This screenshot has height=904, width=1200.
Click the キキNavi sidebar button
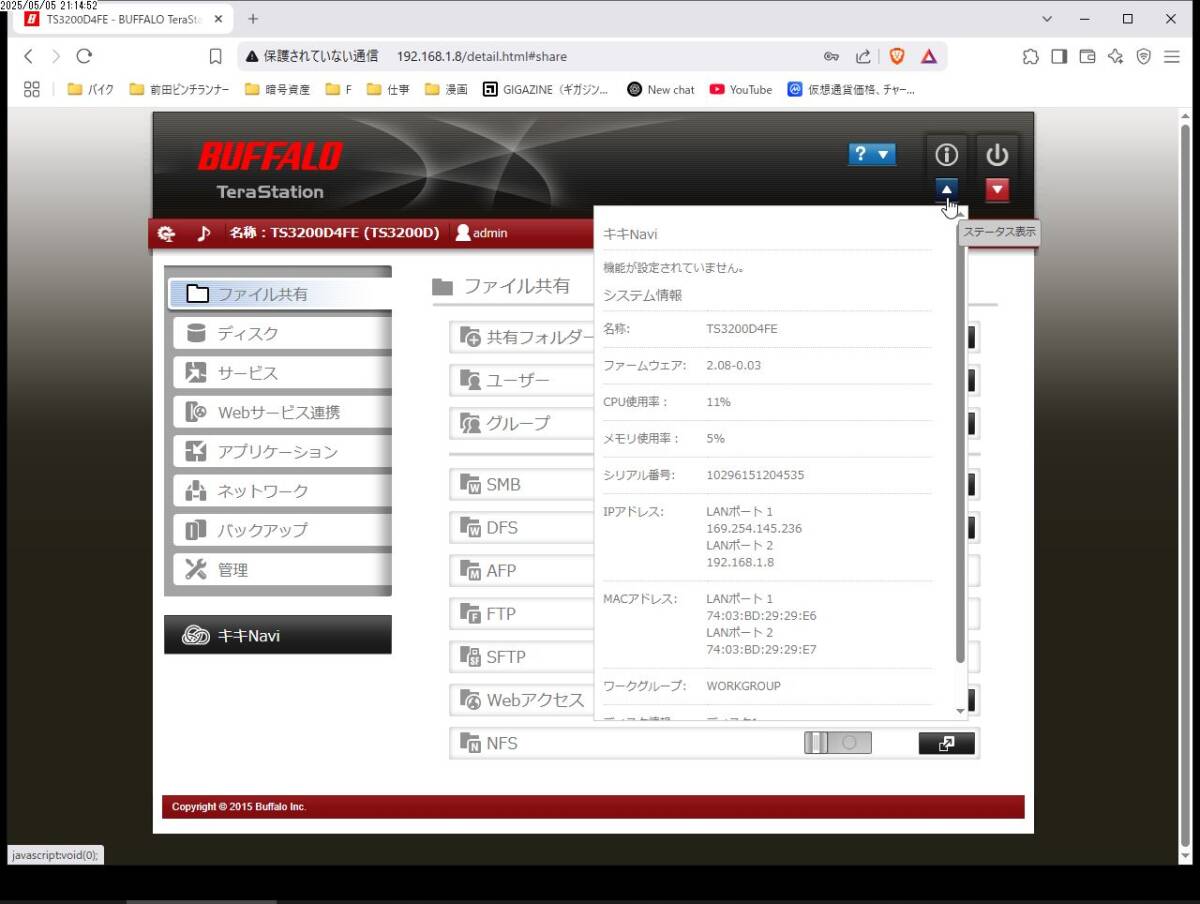click(278, 635)
